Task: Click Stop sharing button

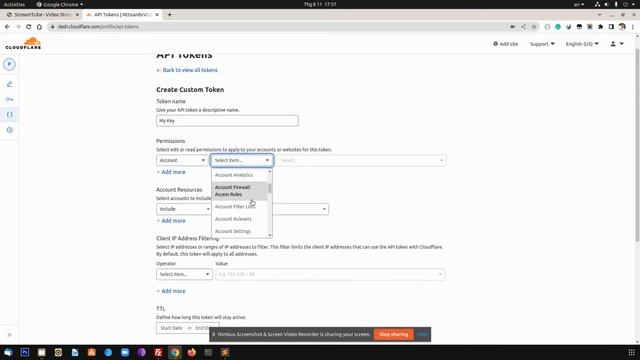Action: [x=393, y=334]
